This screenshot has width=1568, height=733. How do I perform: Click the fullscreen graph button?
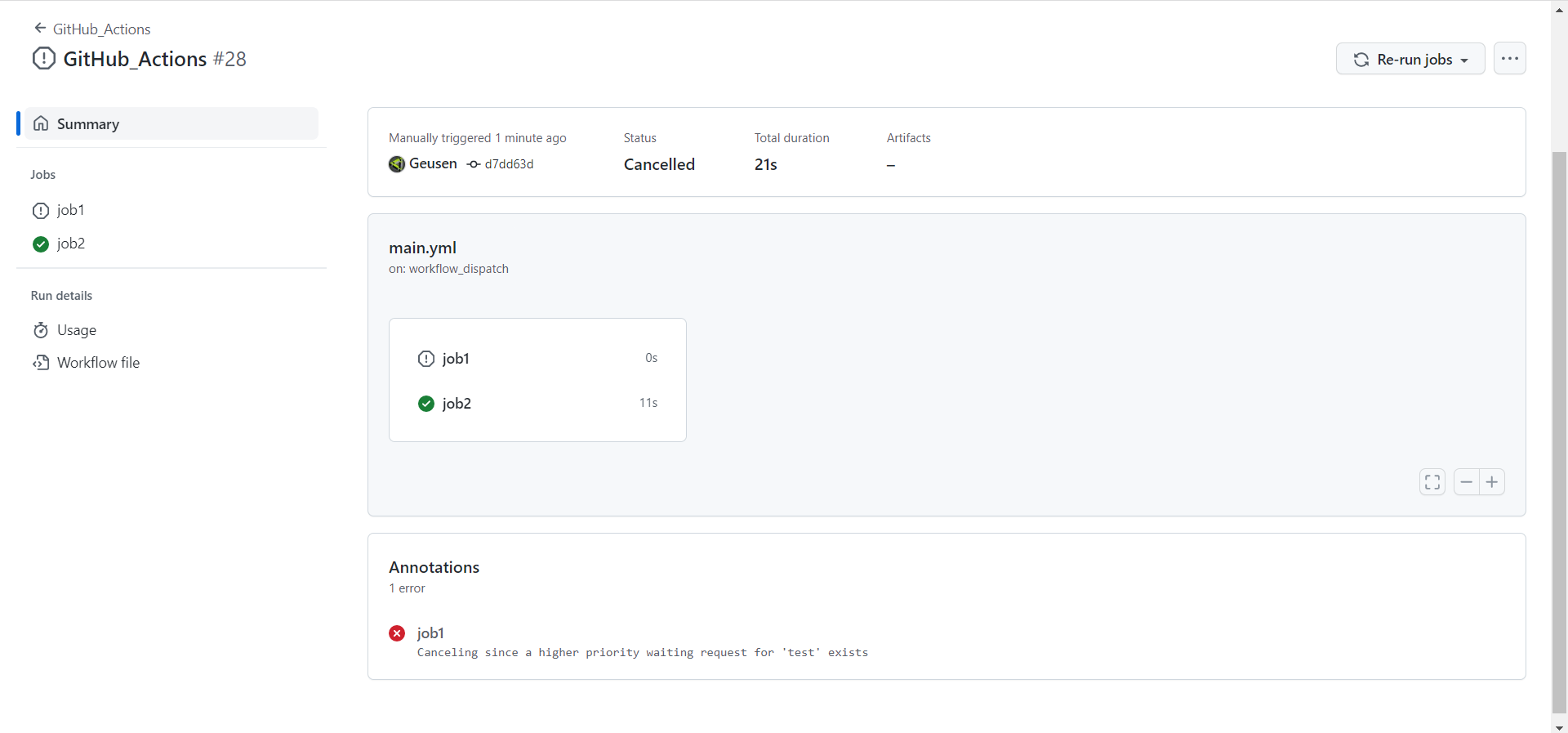coord(1432,482)
